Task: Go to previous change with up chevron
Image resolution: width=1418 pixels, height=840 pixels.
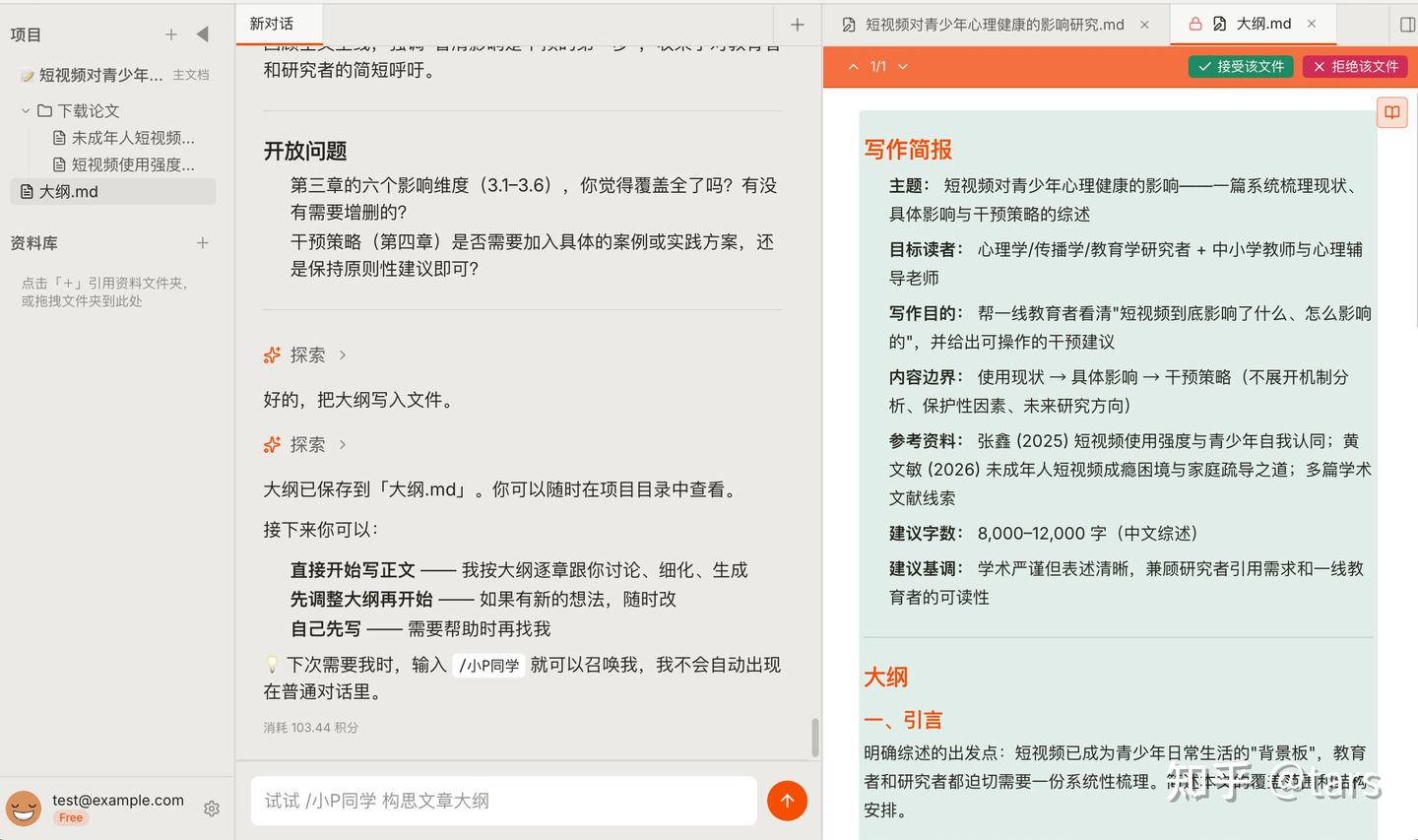Action: (854, 67)
